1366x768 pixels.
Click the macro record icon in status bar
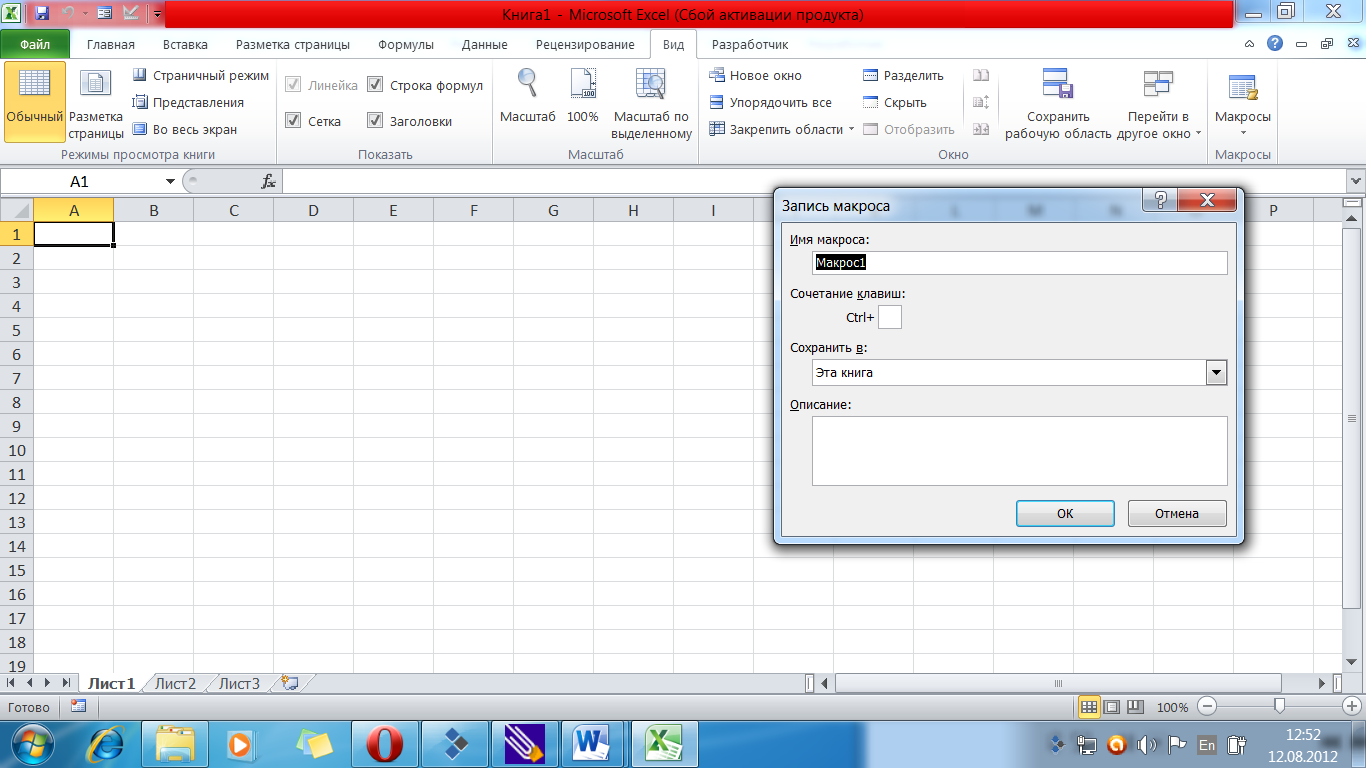(78, 706)
